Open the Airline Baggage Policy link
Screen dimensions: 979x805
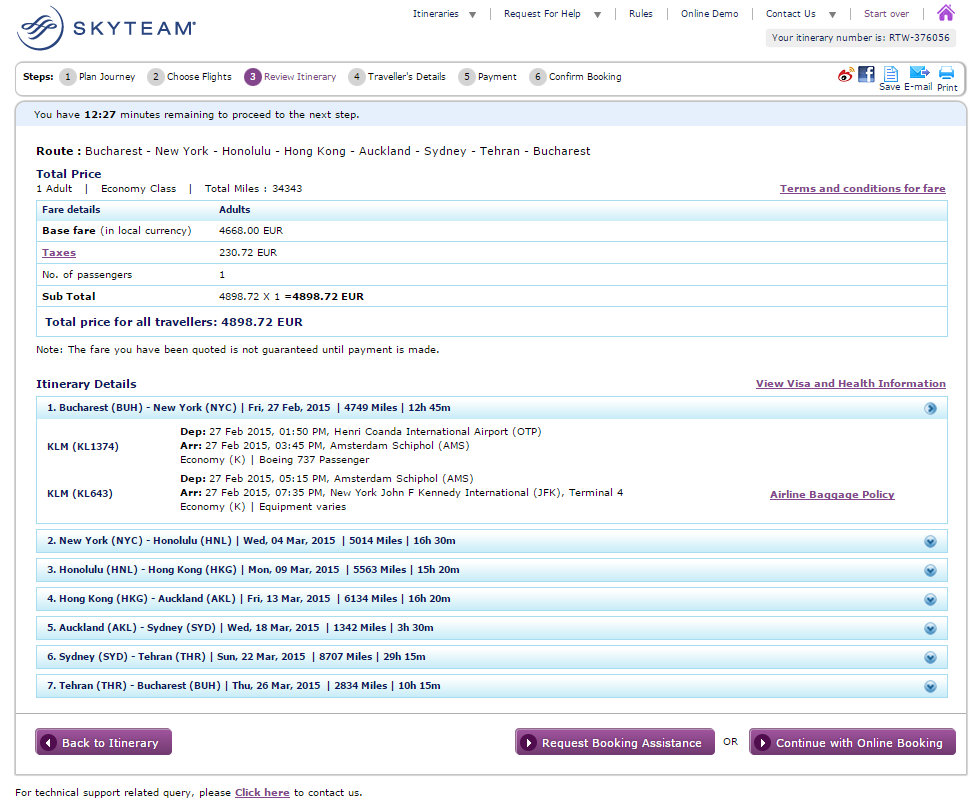coord(832,494)
